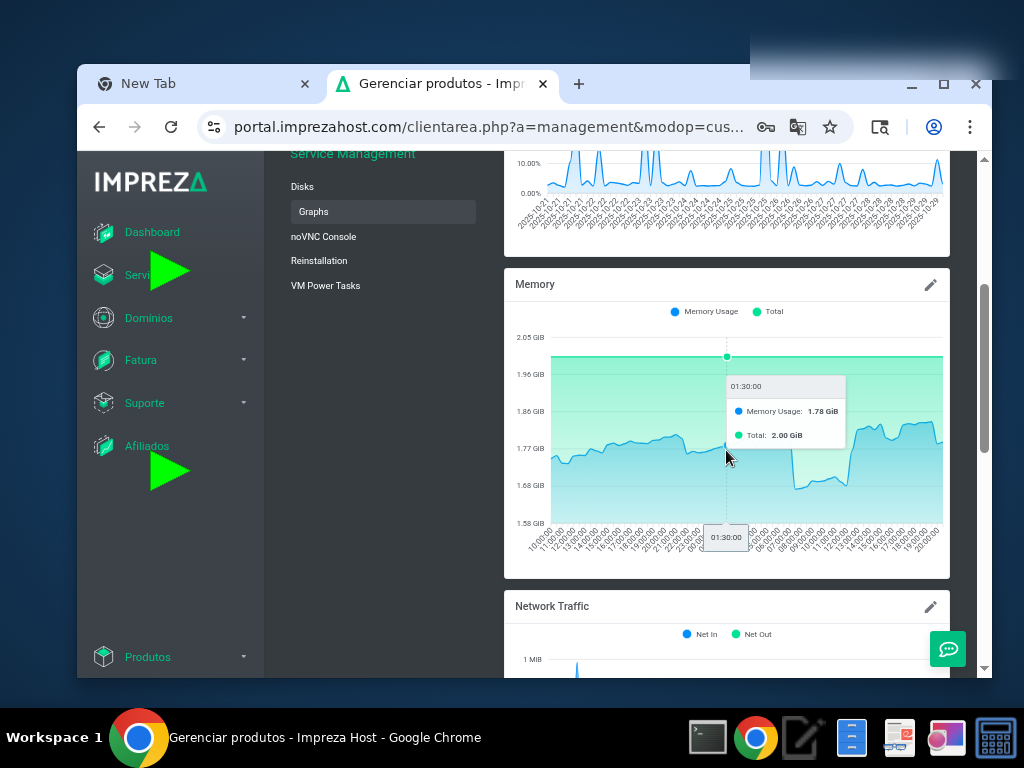Open Chrome three-dot menu
The image size is (1024, 768).
[970, 127]
